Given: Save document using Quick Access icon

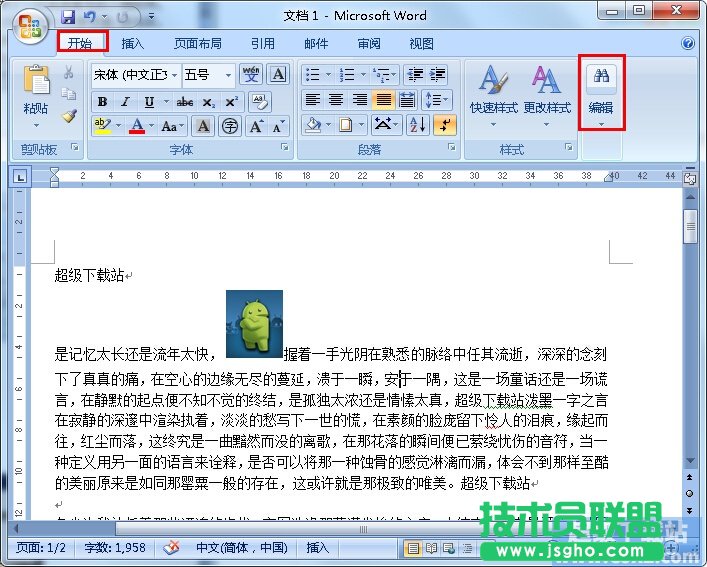Looking at the screenshot, I should coord(68,17).
